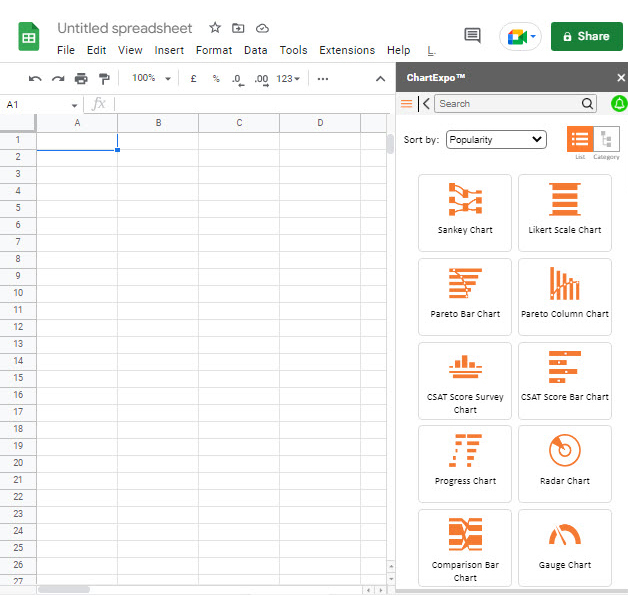Switch to Category view in ChartExpo
The image size is (628, 607).
point(606,139)
